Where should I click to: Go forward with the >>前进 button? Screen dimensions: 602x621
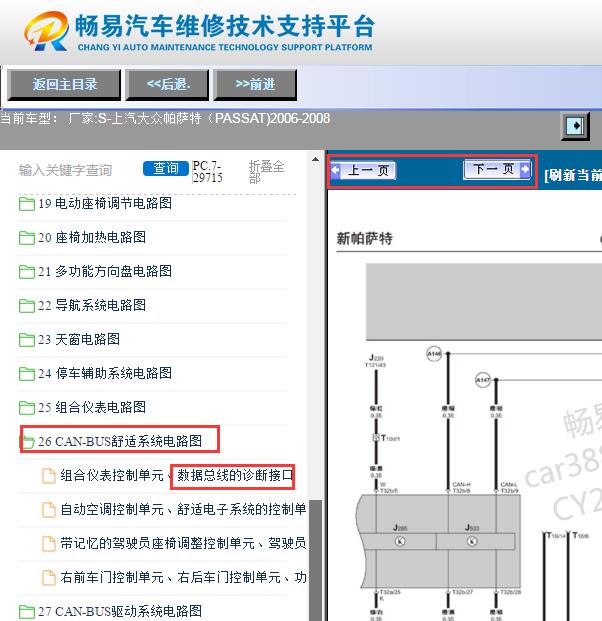255,84
